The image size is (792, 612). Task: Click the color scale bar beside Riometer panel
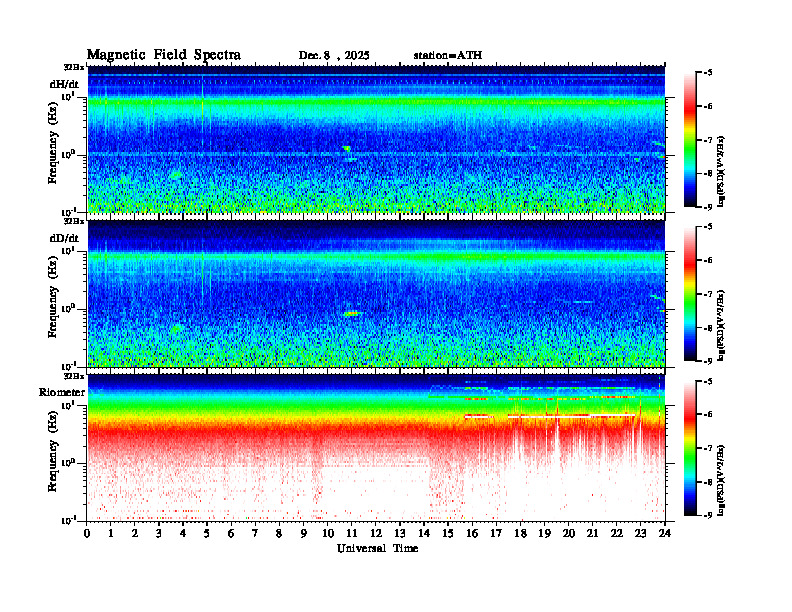coord(690,448)
